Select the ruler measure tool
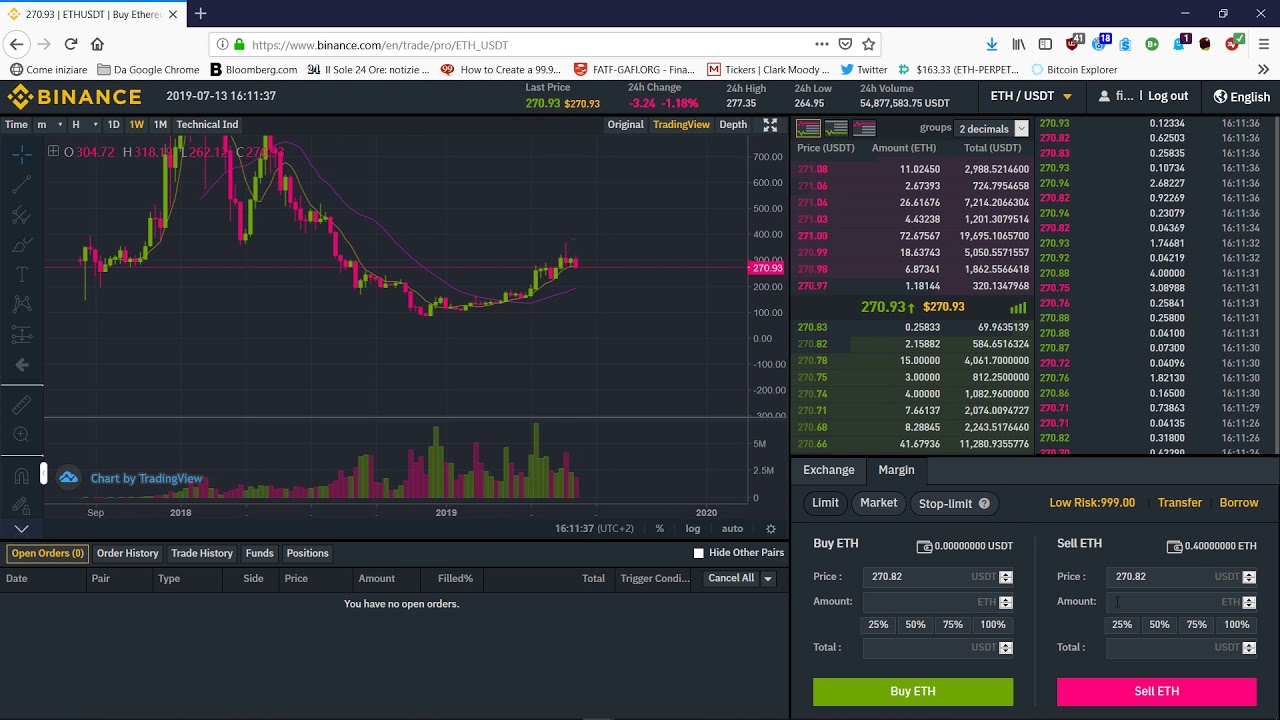 point(22,405)
